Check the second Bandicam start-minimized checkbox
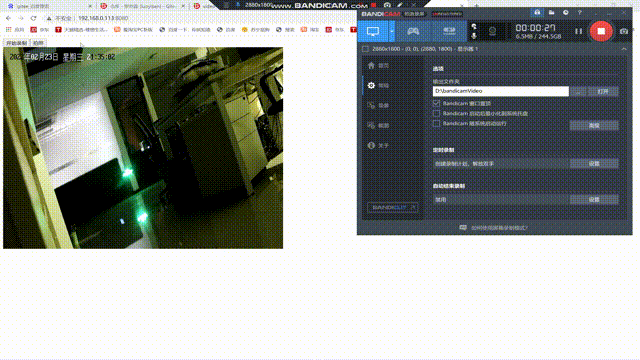 436,113
